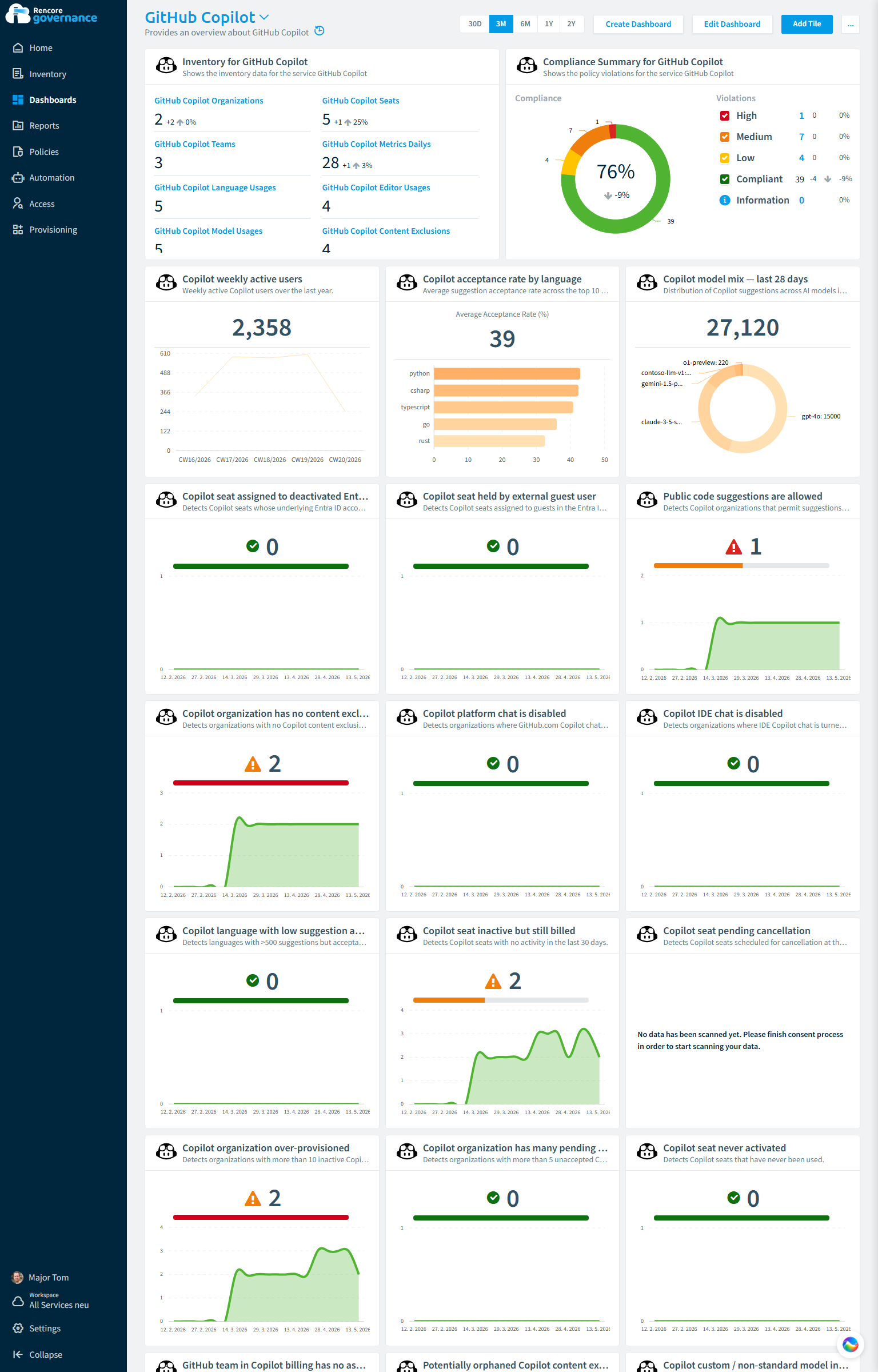Open GitHub Copilot Content Exclusions link
This screenshot has height=1372, width=878.
coord(386,231)
